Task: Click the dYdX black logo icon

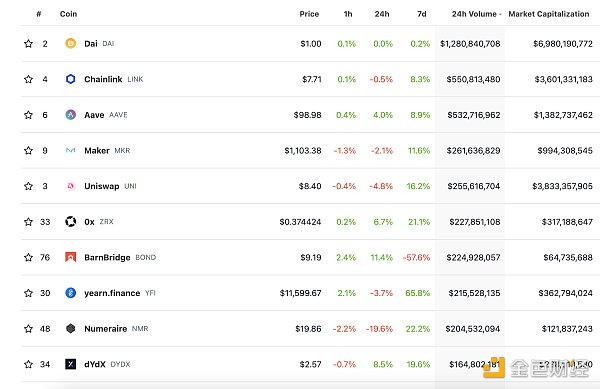Action: 70,364
